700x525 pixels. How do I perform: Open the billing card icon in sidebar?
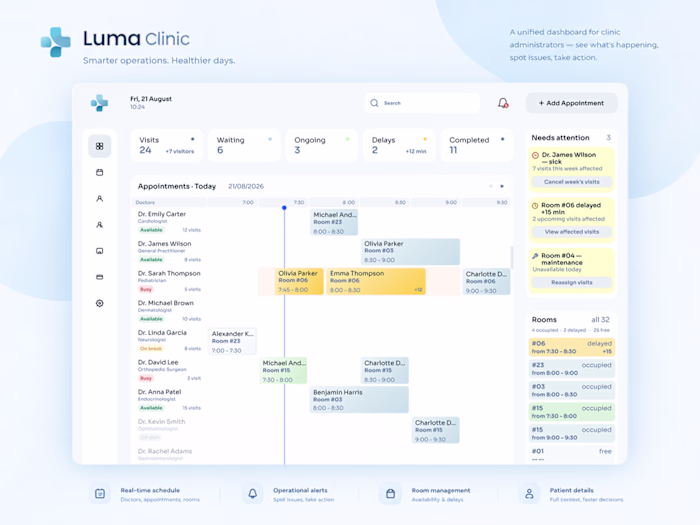[100, 277]
